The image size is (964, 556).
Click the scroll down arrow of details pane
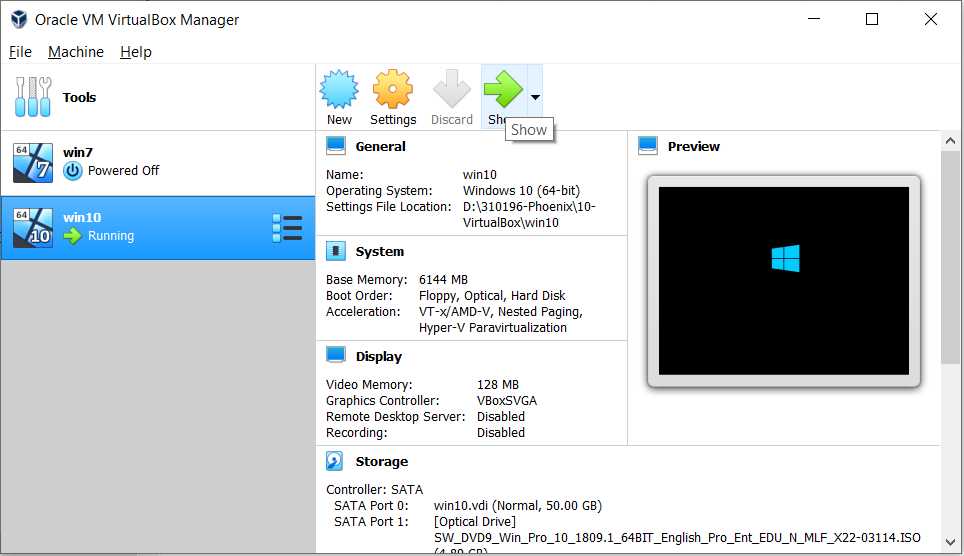pos(950,542)
